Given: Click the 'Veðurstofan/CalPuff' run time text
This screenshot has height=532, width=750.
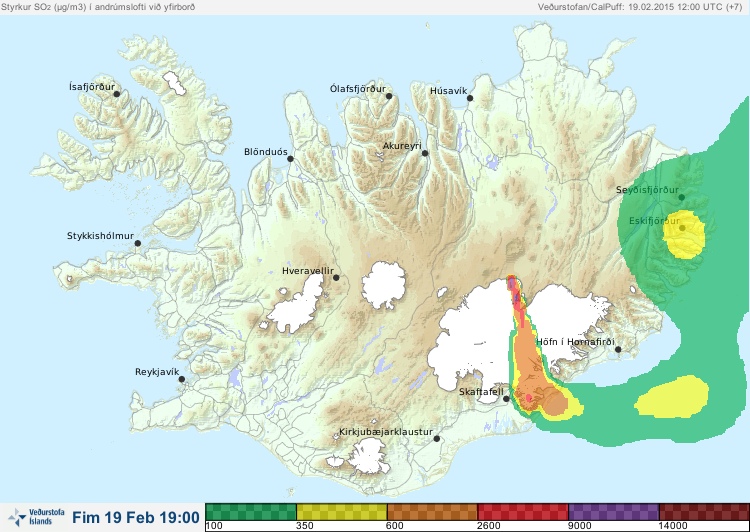Looking at the screenshot, I should [x=640, y=7].
